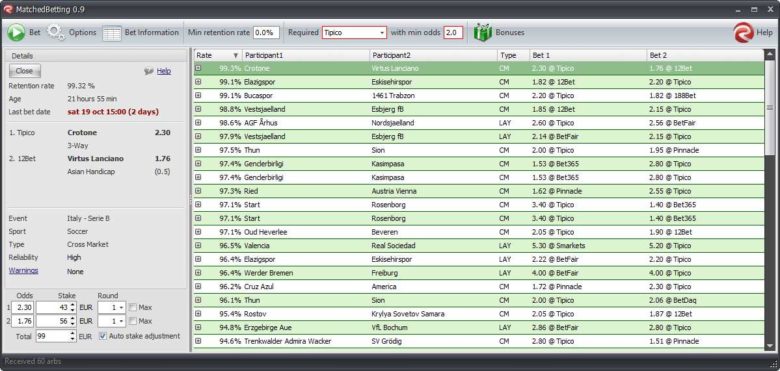
Task: Disable Auto stake adjustment checkbox
Action: [x=103, y=336]
